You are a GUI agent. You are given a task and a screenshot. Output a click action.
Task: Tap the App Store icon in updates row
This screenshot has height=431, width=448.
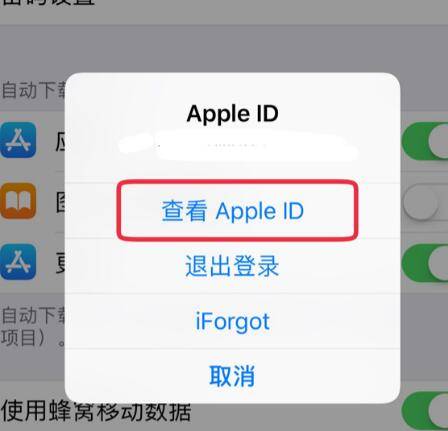click(18, 262)
